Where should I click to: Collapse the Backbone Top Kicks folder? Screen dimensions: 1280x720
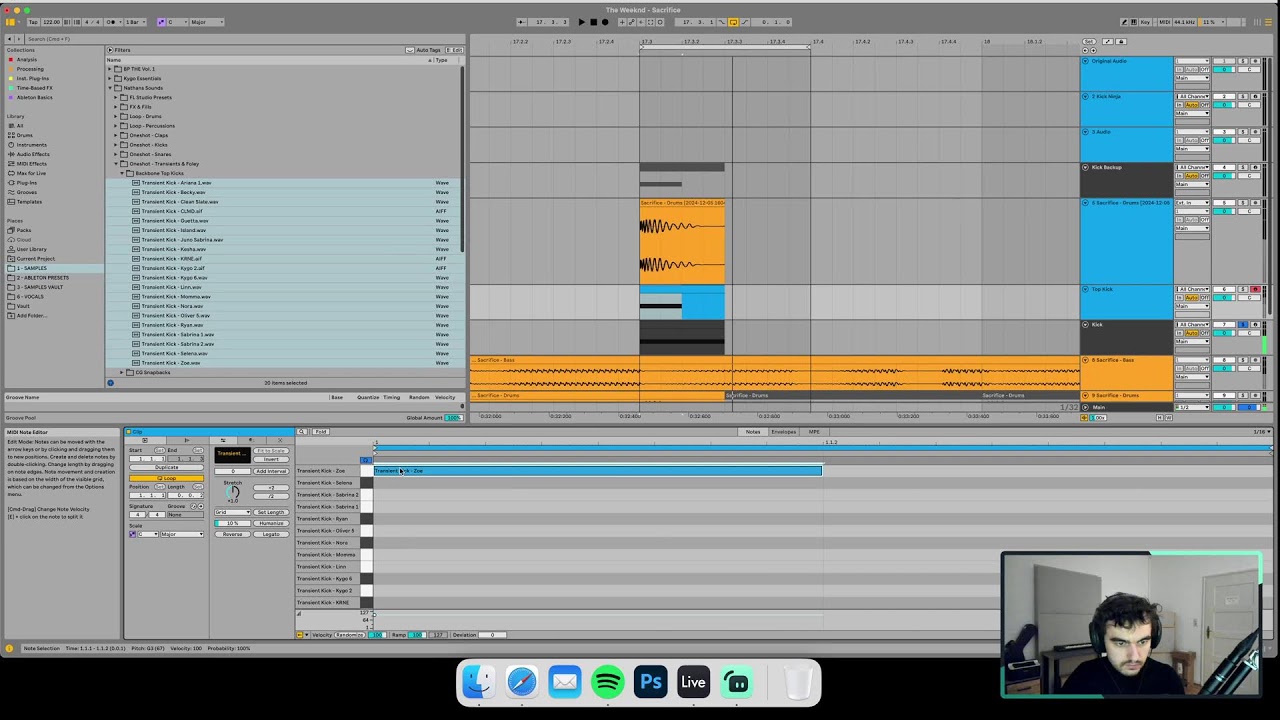(x=122, y=173)
